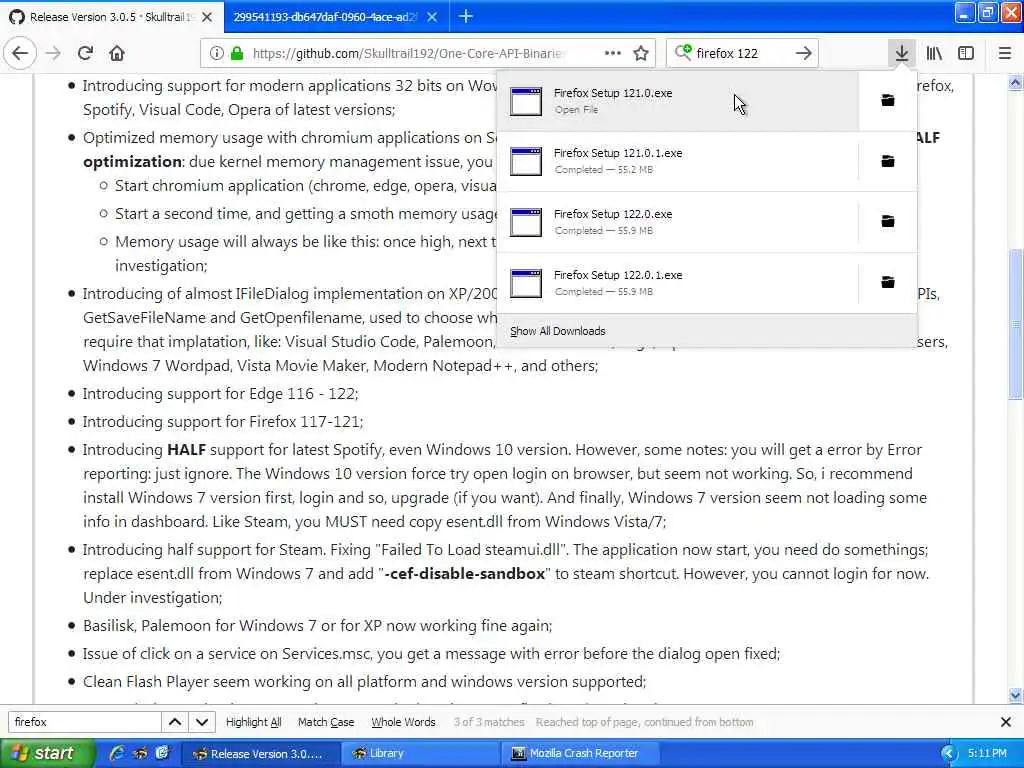Image resolution: width=1024 pixels, height=768 pixels.
Task: Bookmark this page with the star
Action: coord(641,53)
